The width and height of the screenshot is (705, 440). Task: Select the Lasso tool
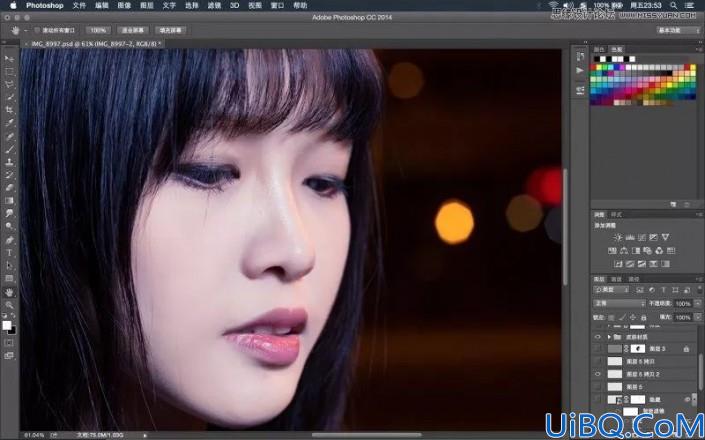coord(9,84)
